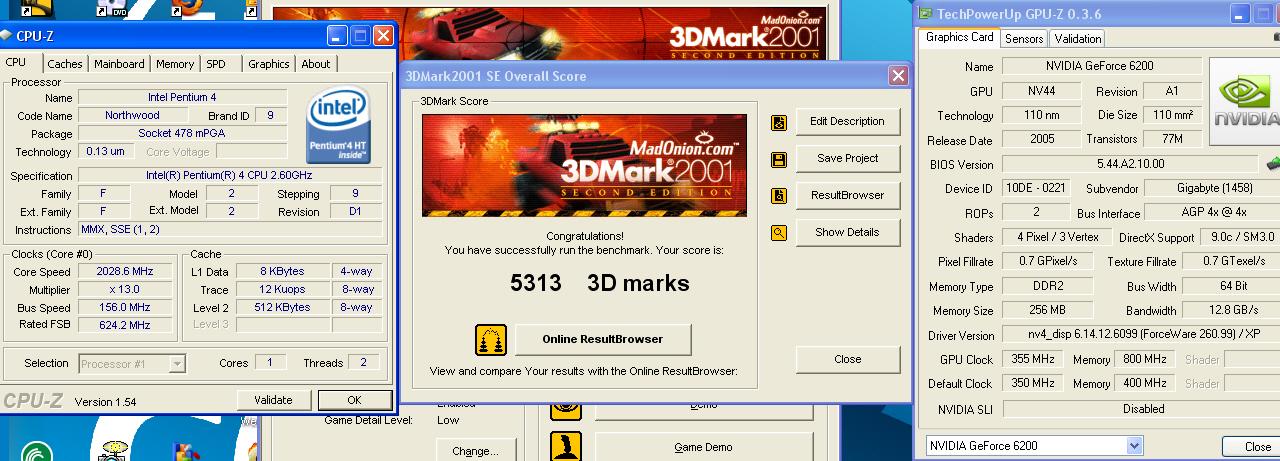
Task: Click the green BIOS save chip icon
Action: [1273, 163]
